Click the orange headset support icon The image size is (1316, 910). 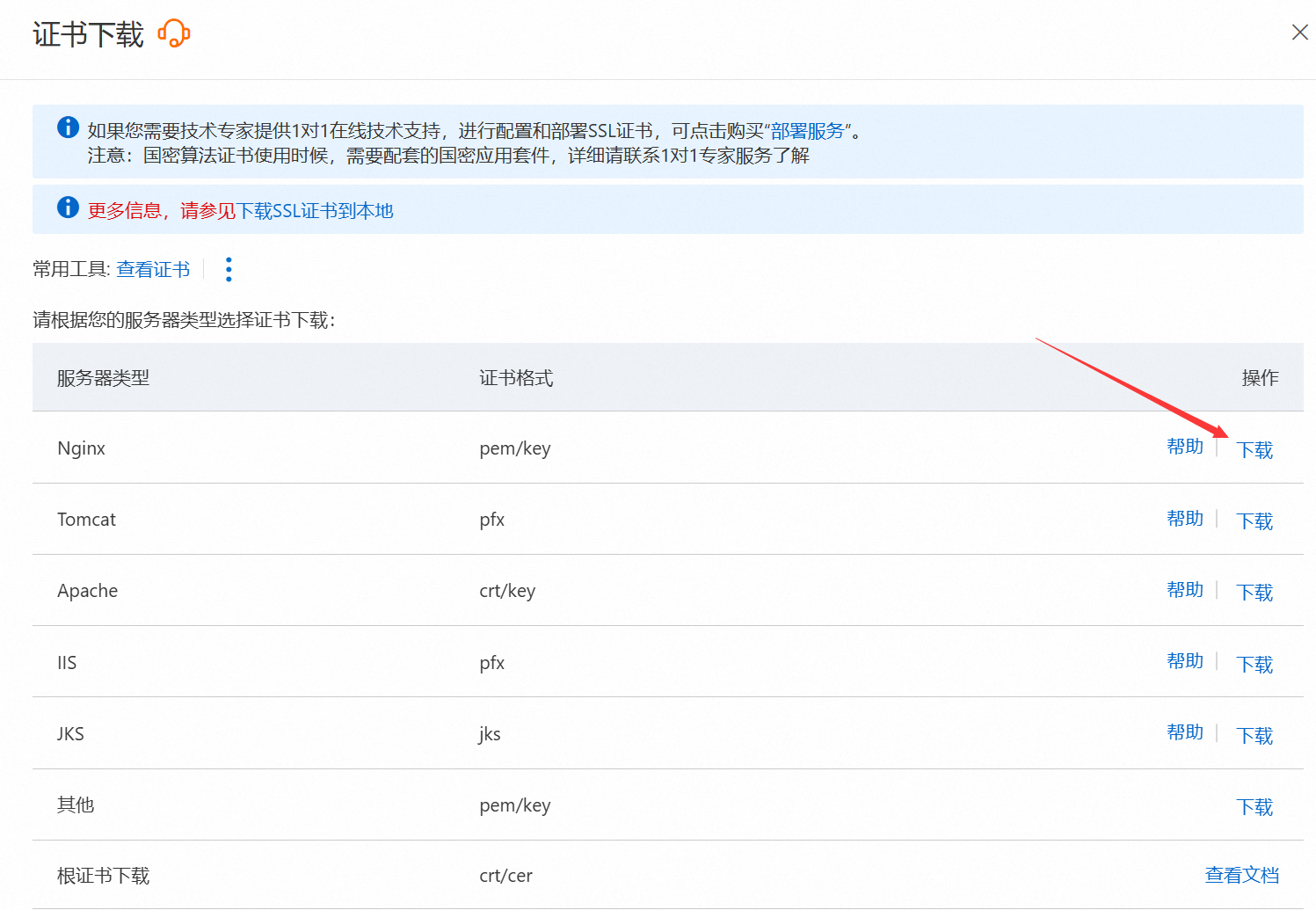point(174,33)
